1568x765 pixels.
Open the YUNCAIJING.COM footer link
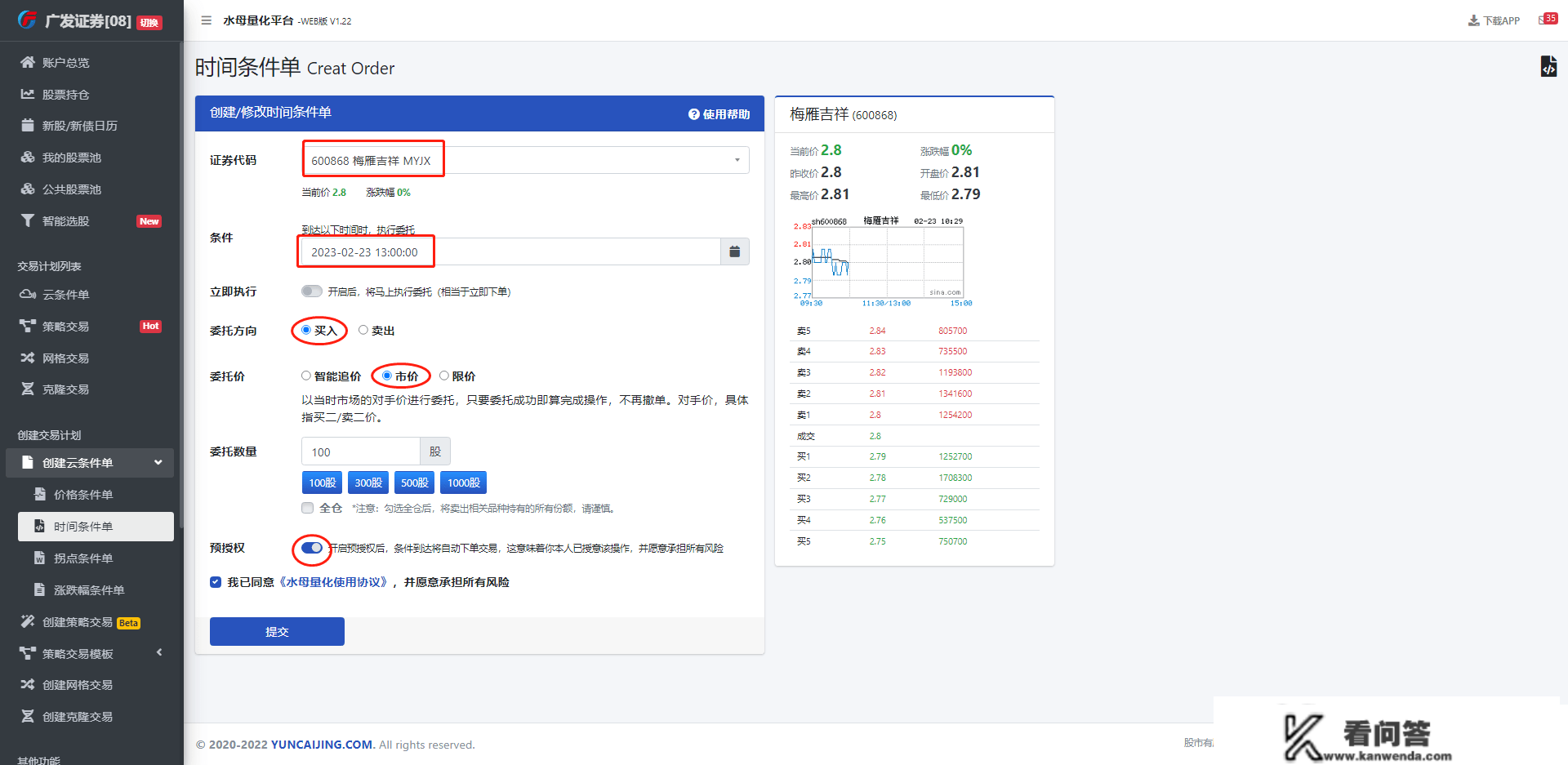(322, 745)
